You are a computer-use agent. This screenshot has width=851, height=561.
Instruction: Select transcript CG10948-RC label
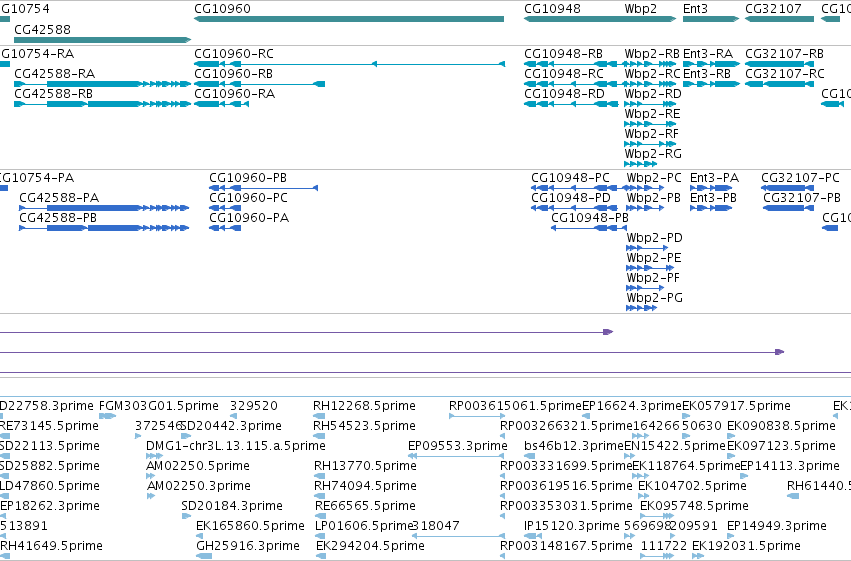(564, 74)
